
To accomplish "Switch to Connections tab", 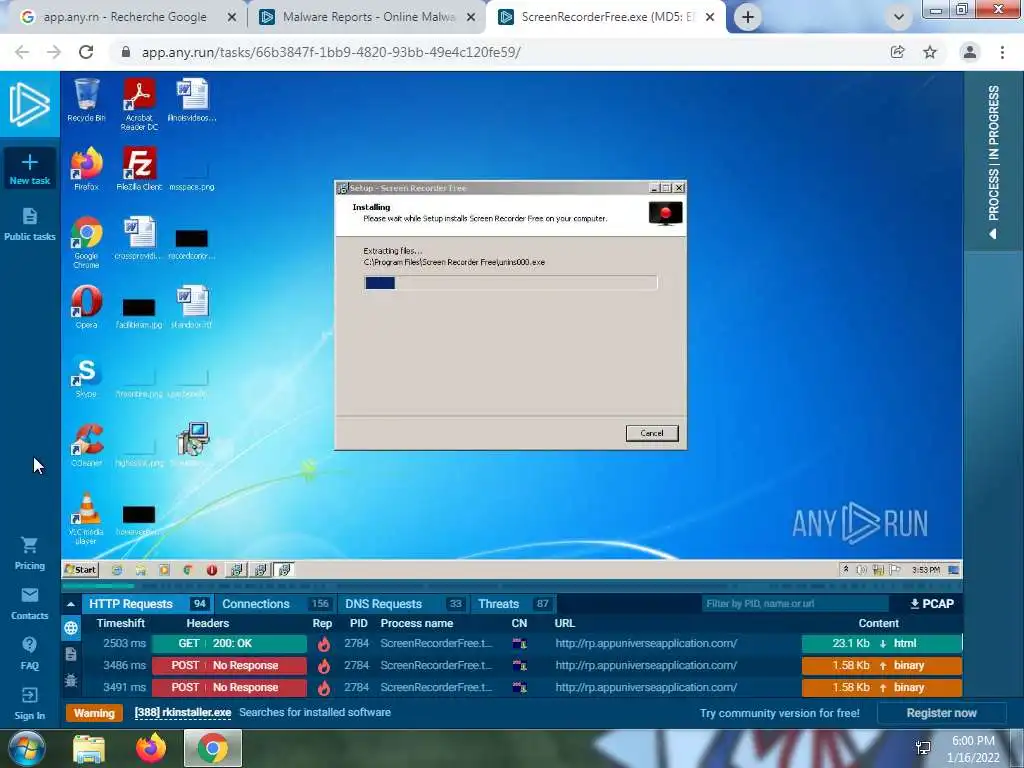I will point(276,604).
